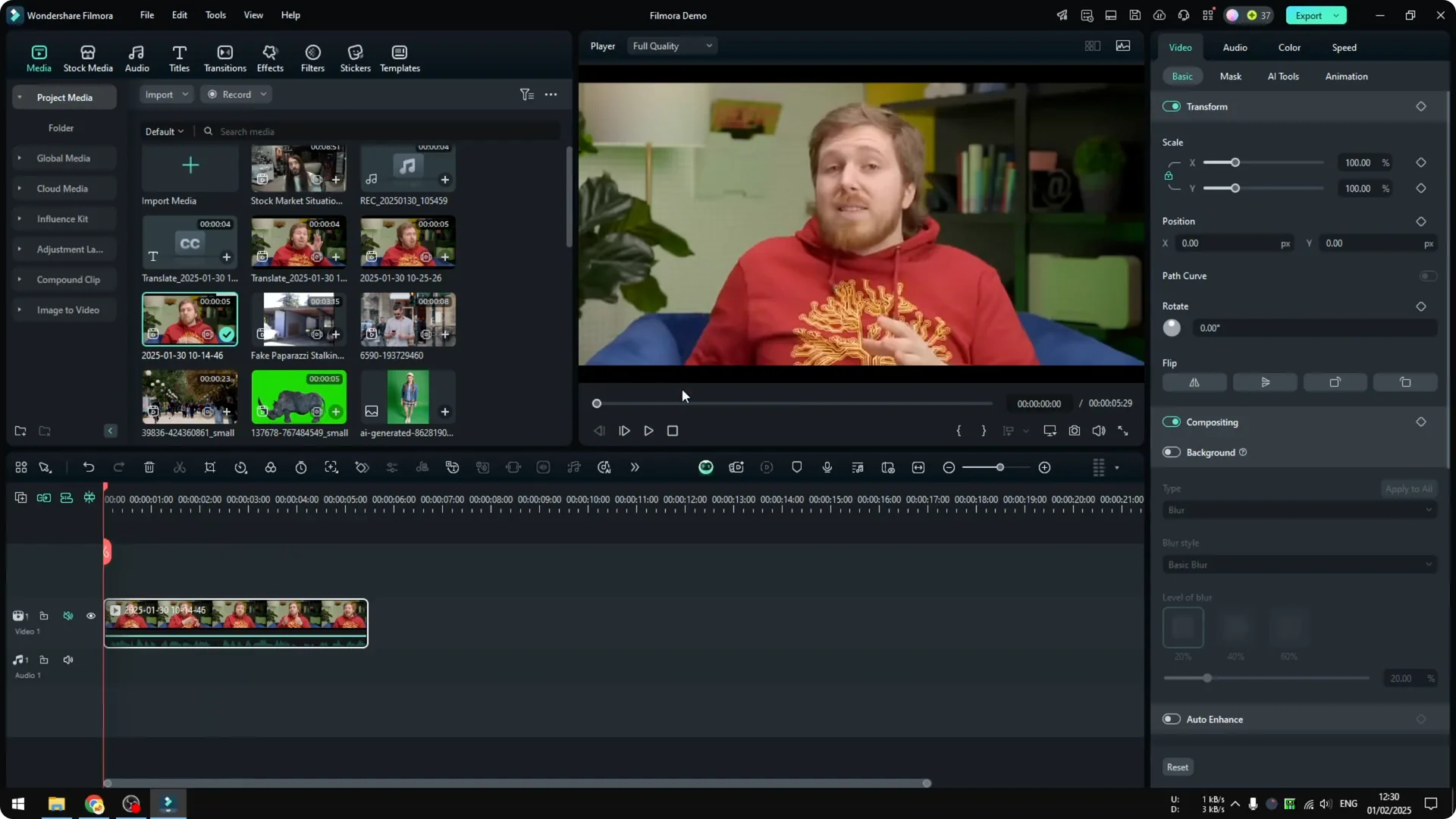Image resolution: width=1456 pixels, height=819 pixels.
Task: Click the voiceover microphone icon above the timeline
Action: (827, 467)
